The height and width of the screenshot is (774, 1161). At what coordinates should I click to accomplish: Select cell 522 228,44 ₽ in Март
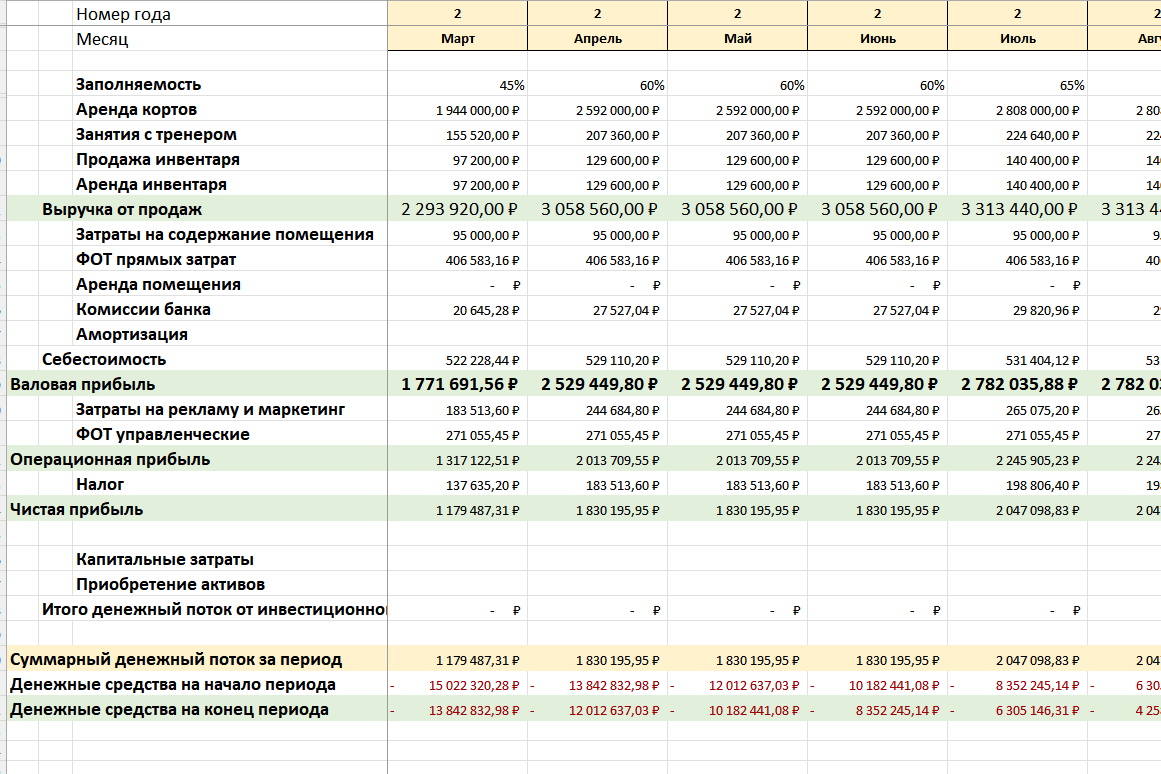pos(458,360)
